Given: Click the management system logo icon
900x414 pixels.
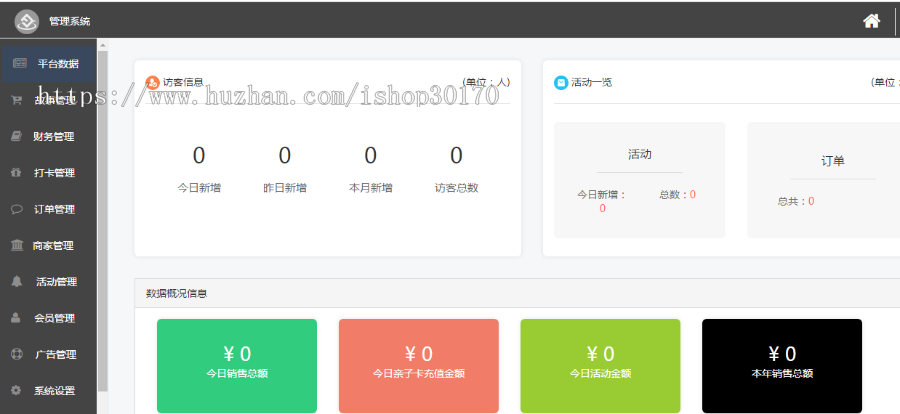Looking at the screenshot, I should 26,22.
